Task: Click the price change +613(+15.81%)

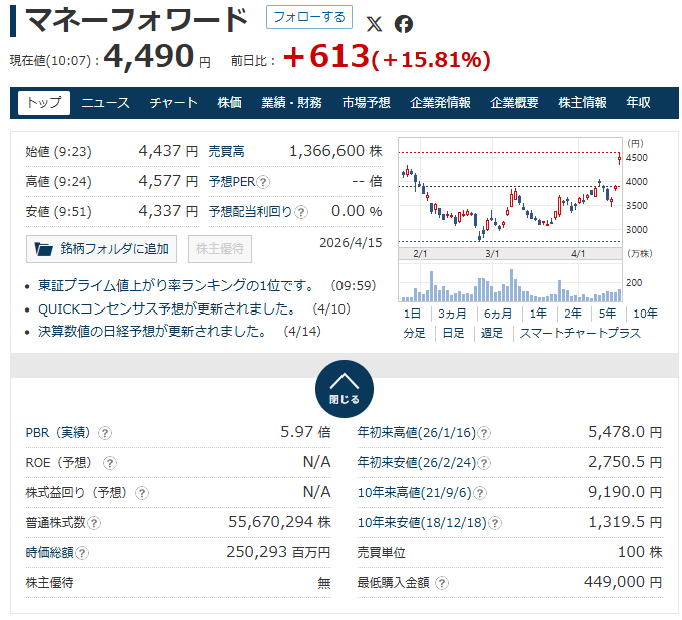Action: point(387,57)
